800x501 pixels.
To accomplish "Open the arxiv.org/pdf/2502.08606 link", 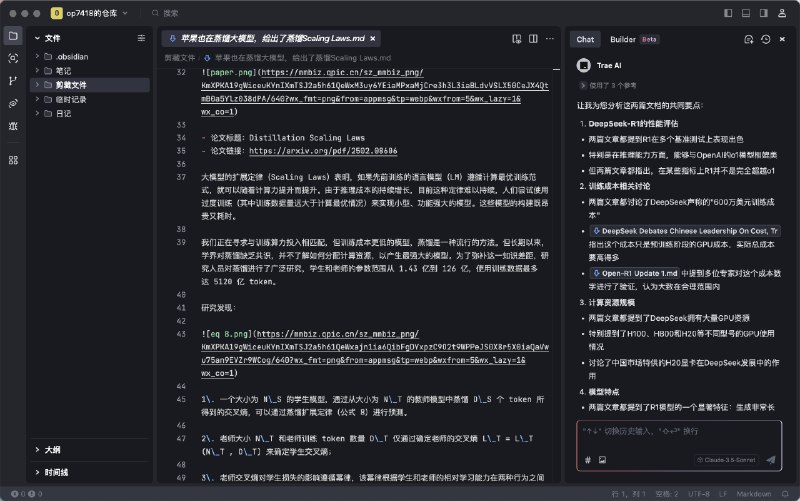I will 323,151.
